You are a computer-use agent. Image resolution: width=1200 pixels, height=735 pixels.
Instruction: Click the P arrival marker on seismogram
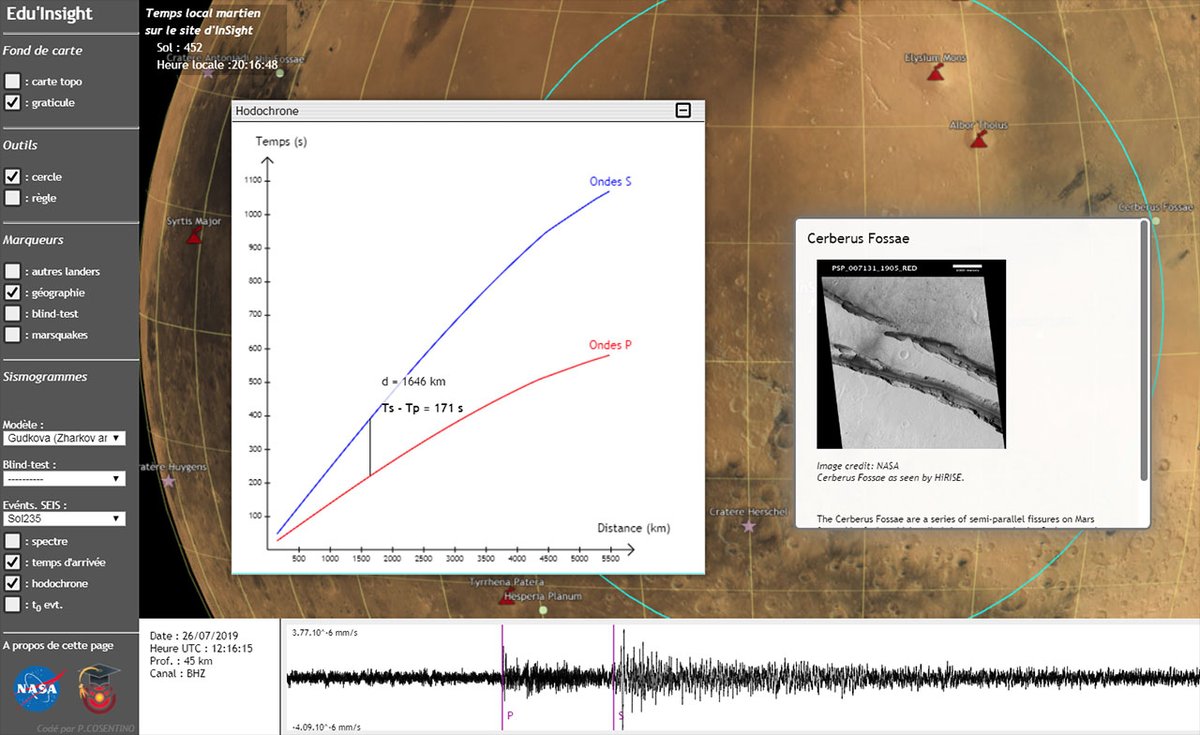pyautogui.click(x=502, y=676)
